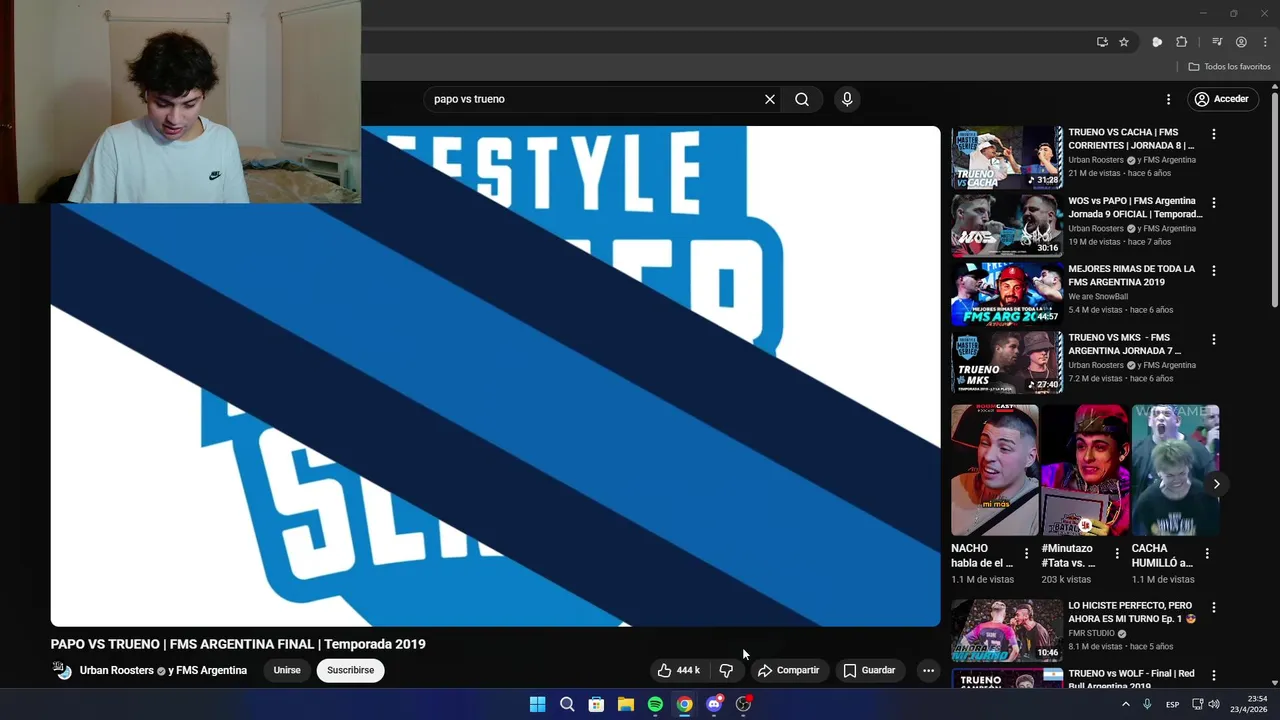The height and width of the screenshot is (720, 1280).
Task: Open options for the CACHA HUMILLÓ Short
Action: [1207, 553]
